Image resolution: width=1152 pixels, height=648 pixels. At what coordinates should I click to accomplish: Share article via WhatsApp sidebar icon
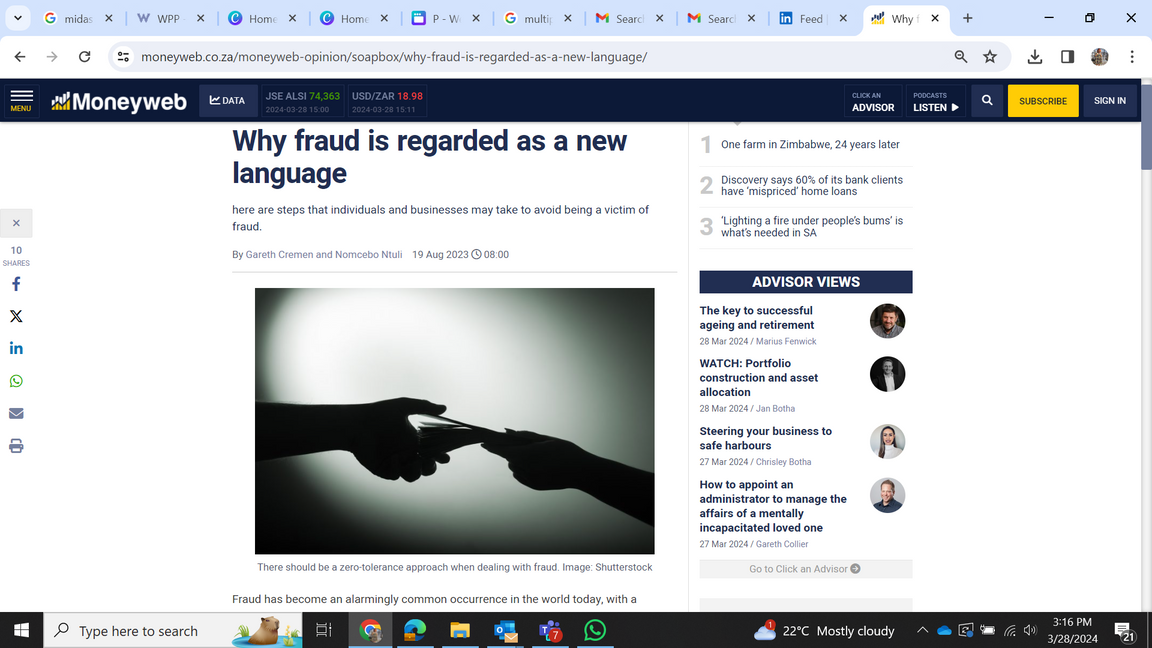pyautogui.click(x=16, y=381)
